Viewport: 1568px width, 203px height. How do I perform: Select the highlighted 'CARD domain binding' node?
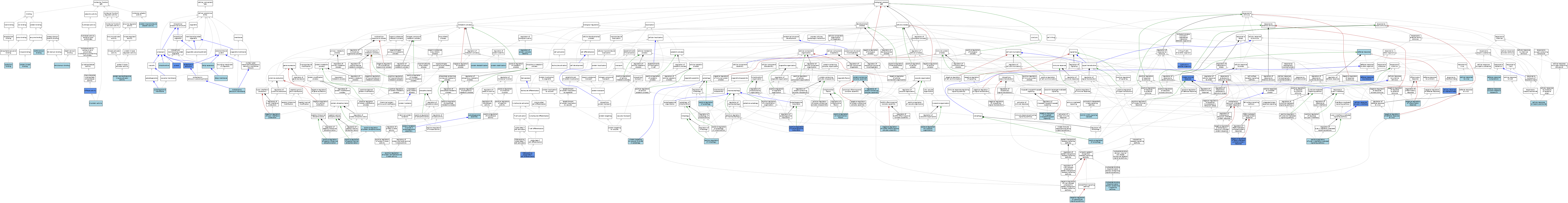[x=39, y=52]
